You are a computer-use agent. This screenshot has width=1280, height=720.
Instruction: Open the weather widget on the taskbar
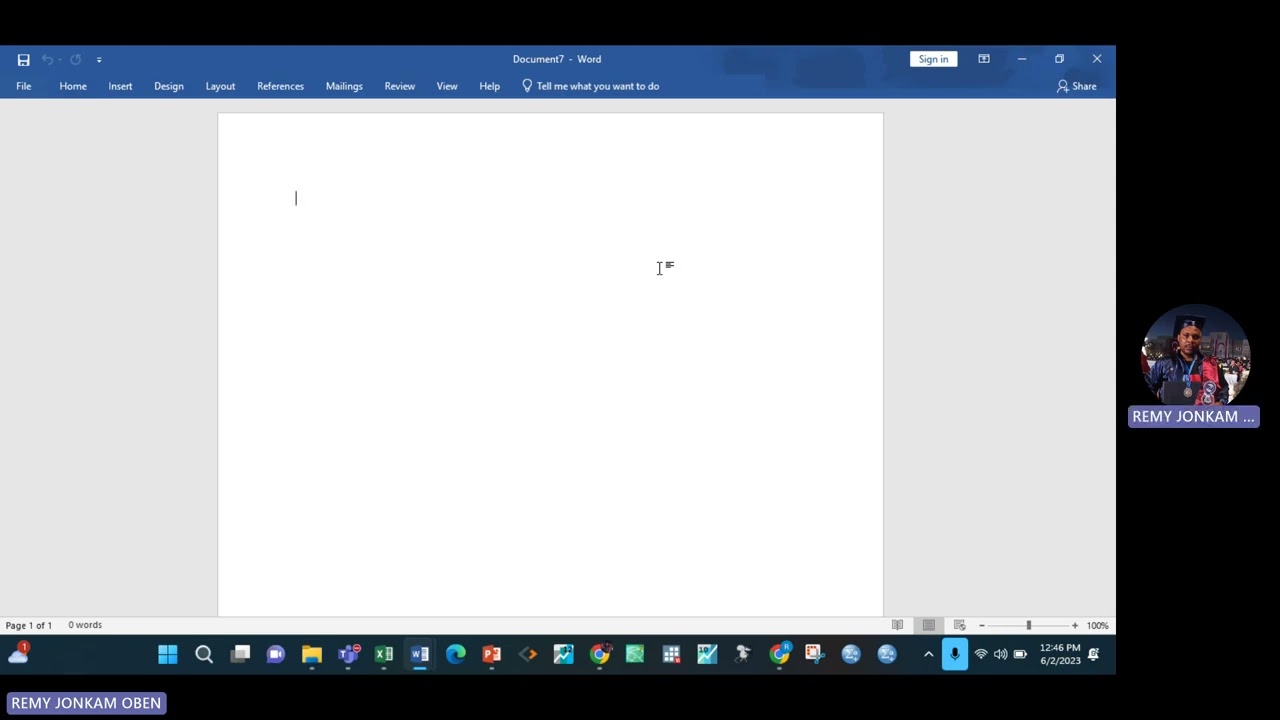(x=18, y=653)
